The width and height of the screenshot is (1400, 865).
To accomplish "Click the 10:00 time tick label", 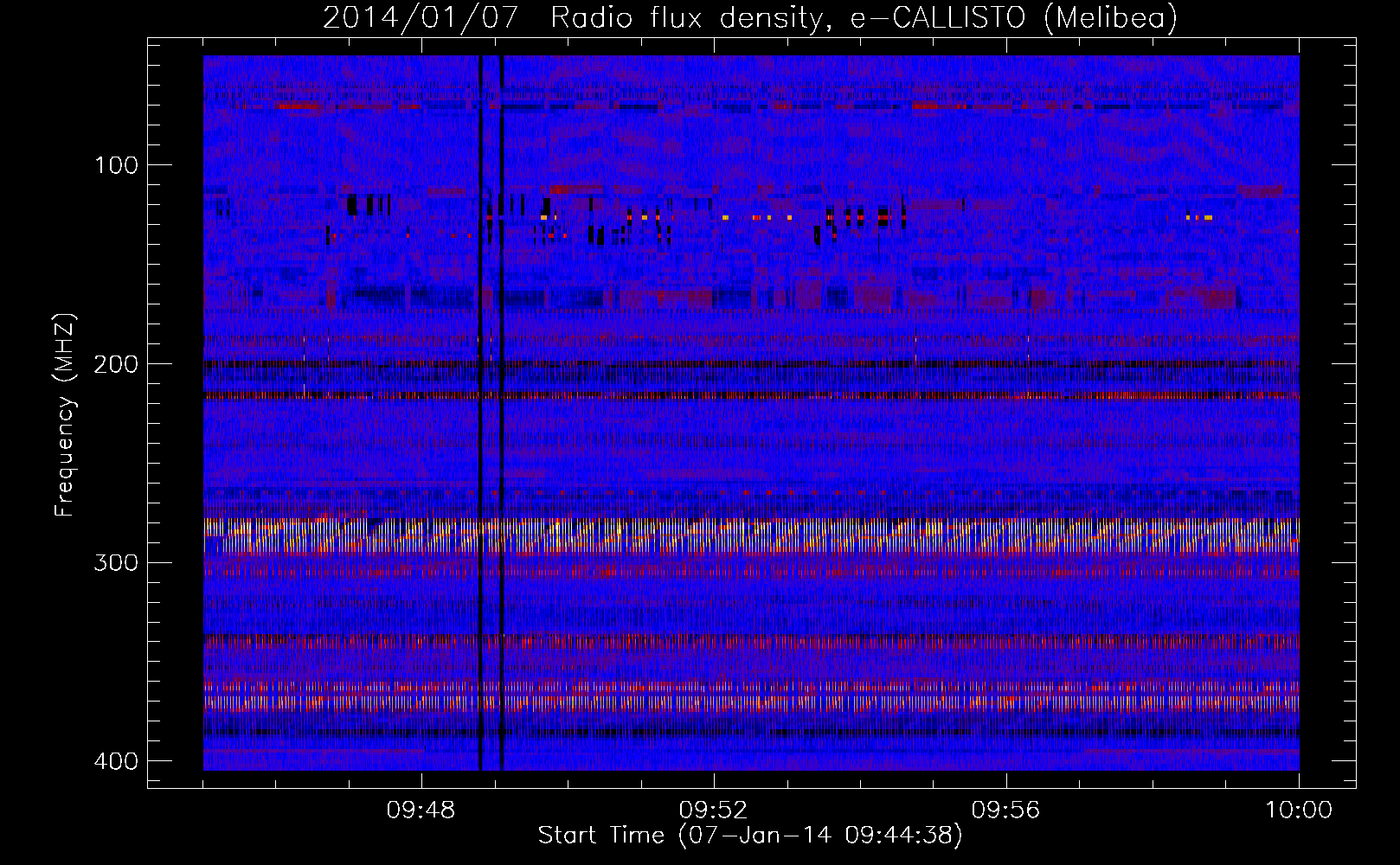I will click(x=1299, y=811).
